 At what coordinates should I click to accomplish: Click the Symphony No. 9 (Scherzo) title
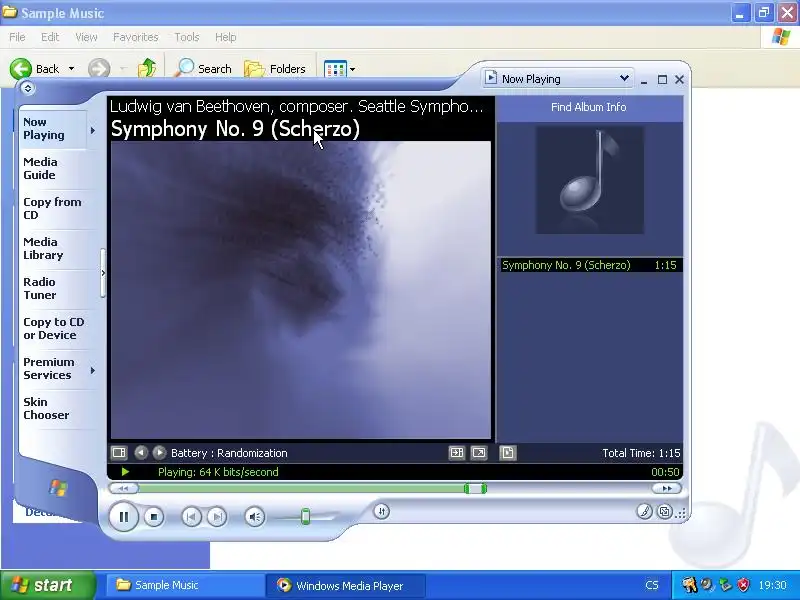[235, 129]
